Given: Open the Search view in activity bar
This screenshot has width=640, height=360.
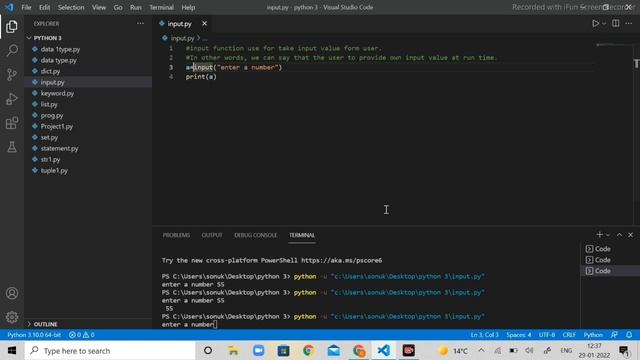Looking at the screenshot, I should (12, 51).
